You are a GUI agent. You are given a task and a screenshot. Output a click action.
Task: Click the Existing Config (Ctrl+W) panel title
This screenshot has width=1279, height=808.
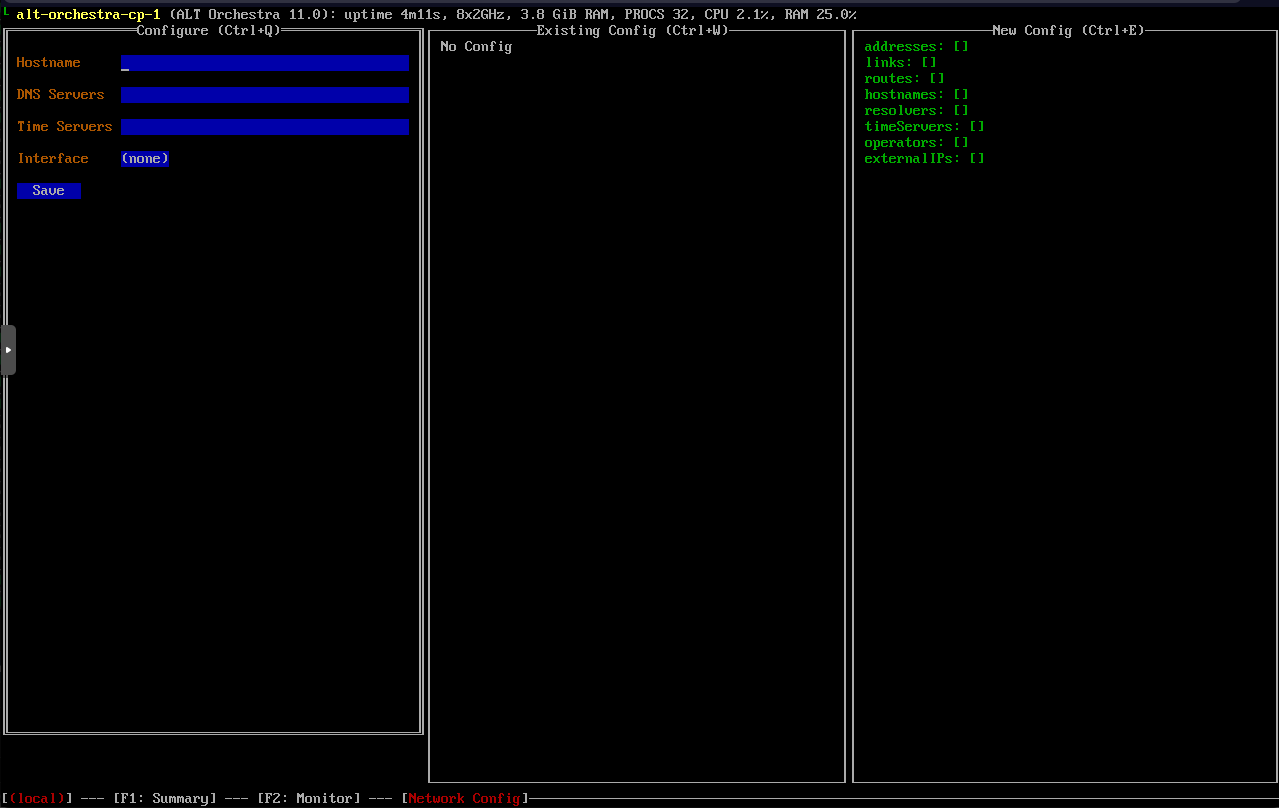[x=633, y=30]
